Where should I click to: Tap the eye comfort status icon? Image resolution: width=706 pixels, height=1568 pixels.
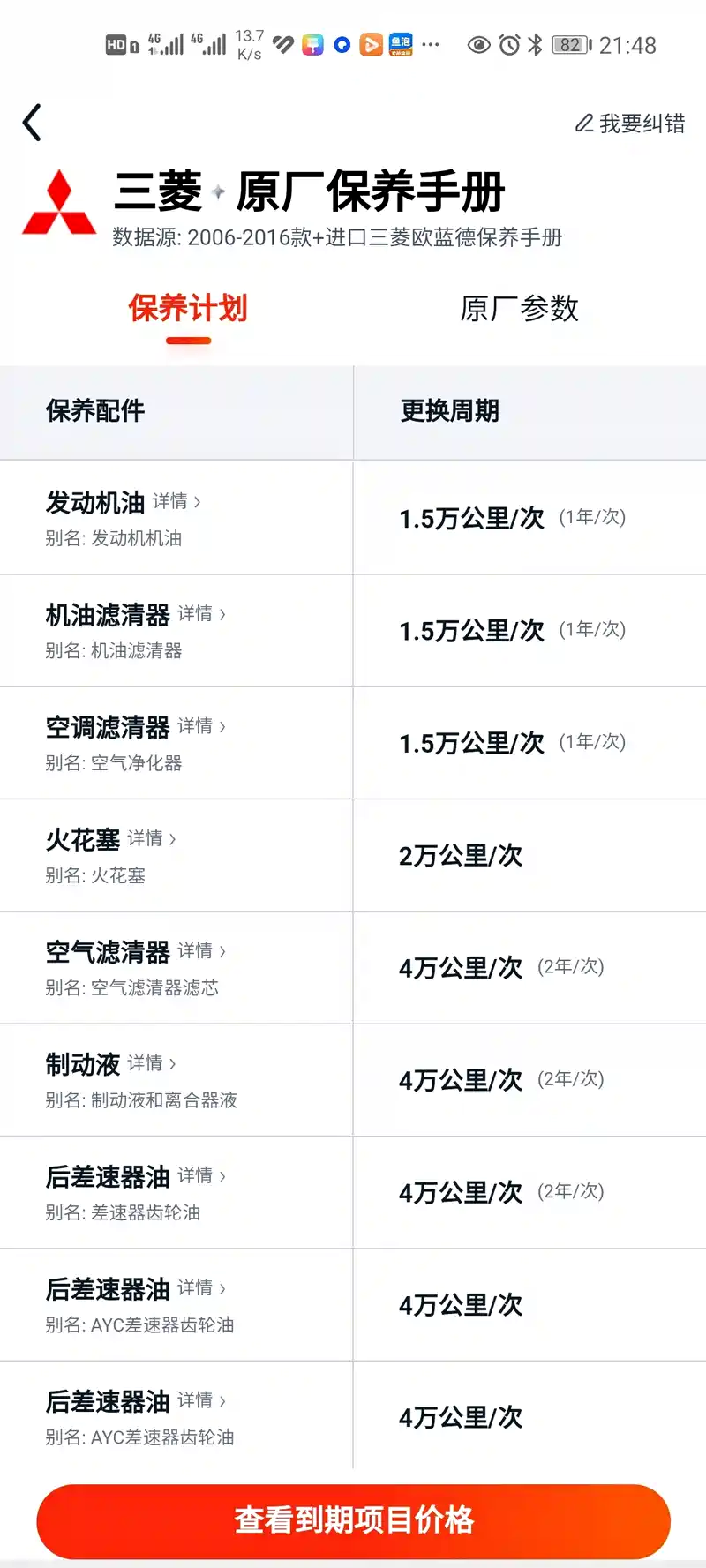click(x=479, y=45)
